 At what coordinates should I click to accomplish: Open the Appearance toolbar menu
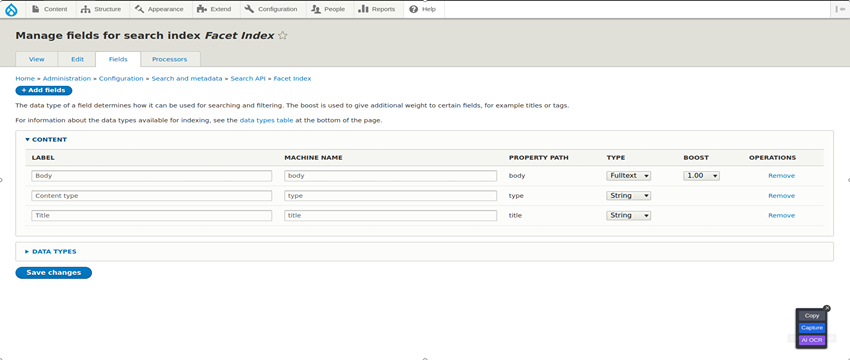(x=159, y=9)
